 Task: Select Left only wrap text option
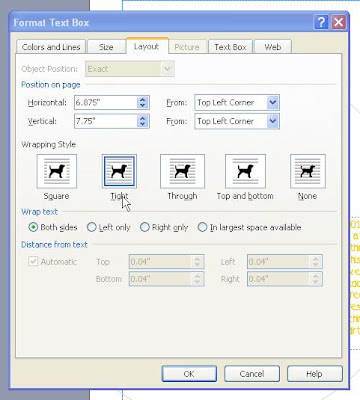click(x=109, y=227)
